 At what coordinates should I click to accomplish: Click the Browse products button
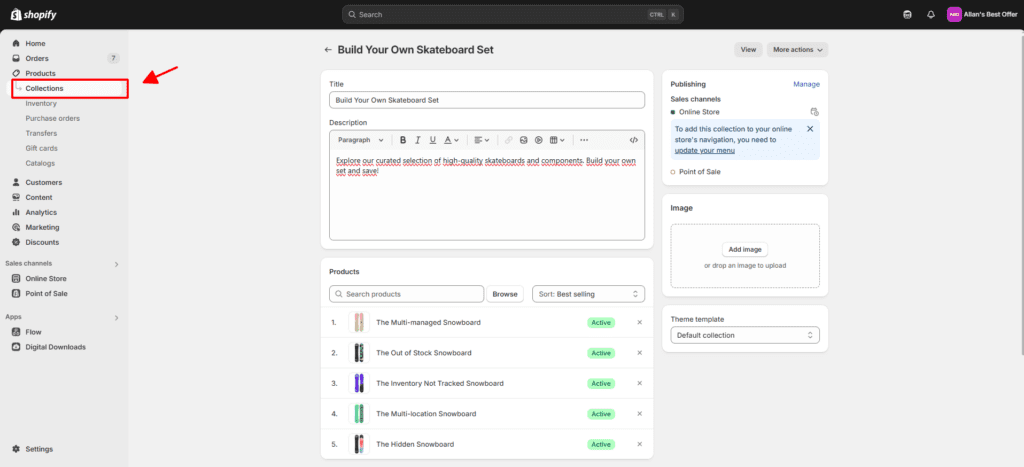click(x=505, y=294)
